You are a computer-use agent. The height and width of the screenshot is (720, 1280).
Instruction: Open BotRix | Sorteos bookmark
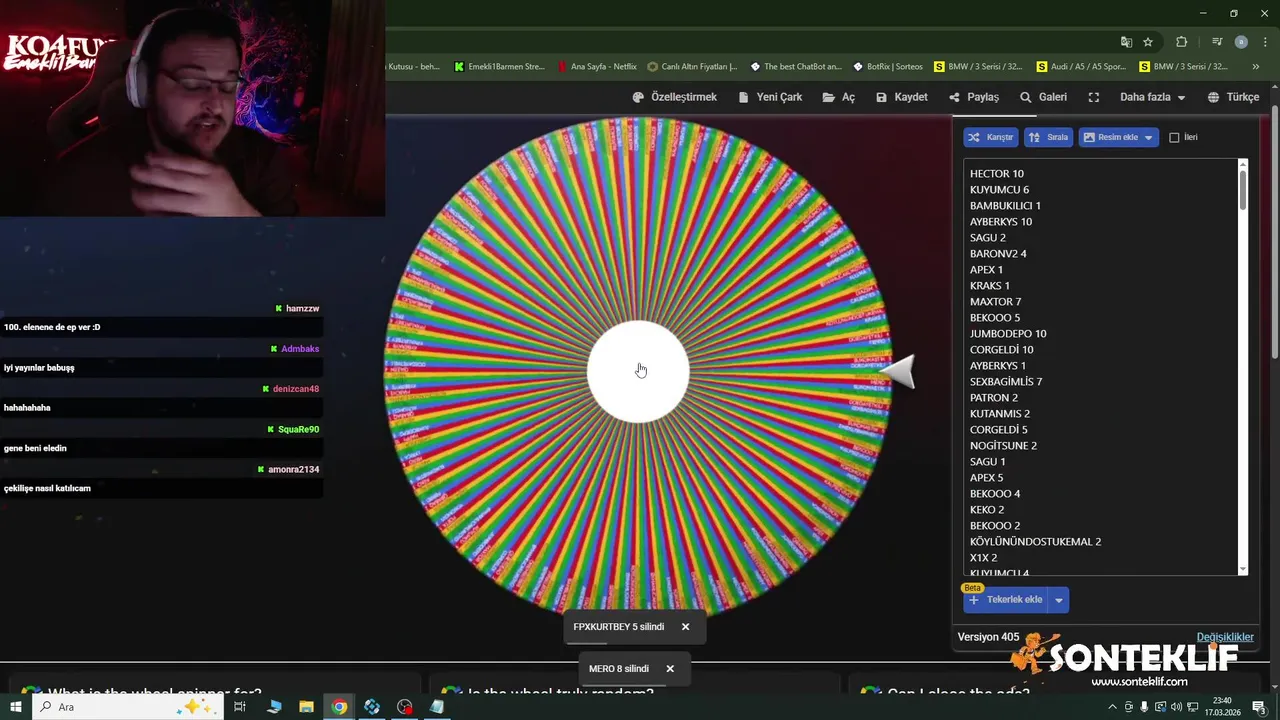888,67
